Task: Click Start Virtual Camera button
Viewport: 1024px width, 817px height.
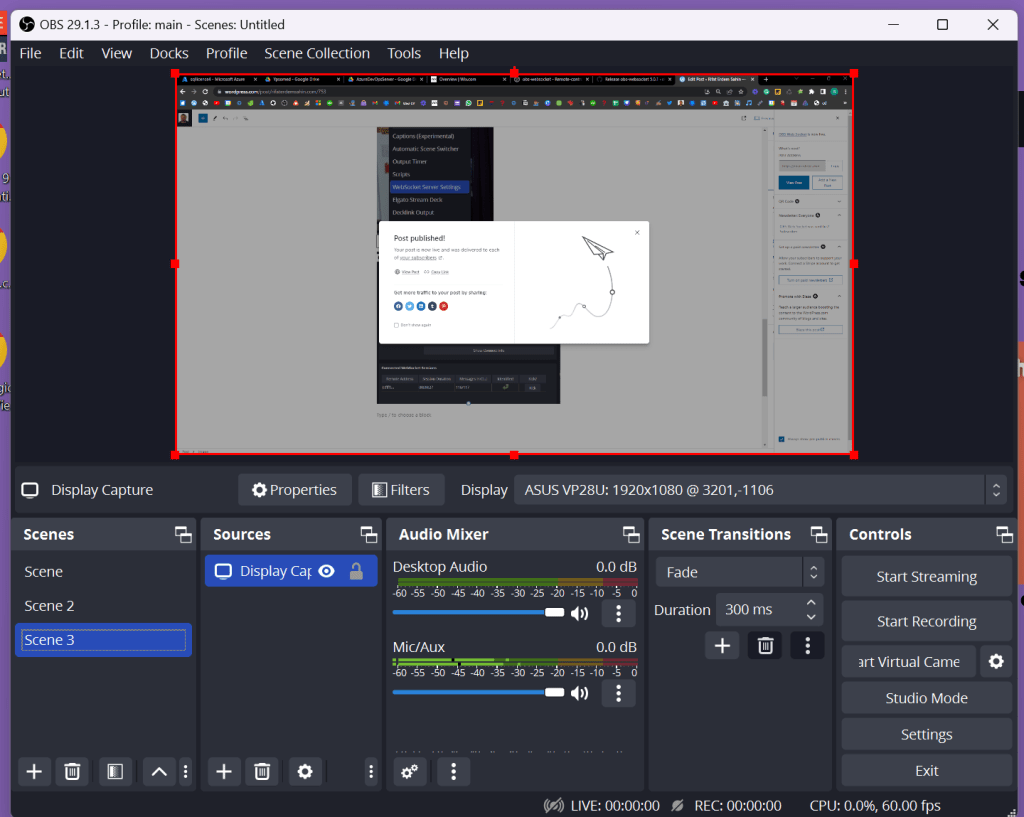Action: (908, 662)
